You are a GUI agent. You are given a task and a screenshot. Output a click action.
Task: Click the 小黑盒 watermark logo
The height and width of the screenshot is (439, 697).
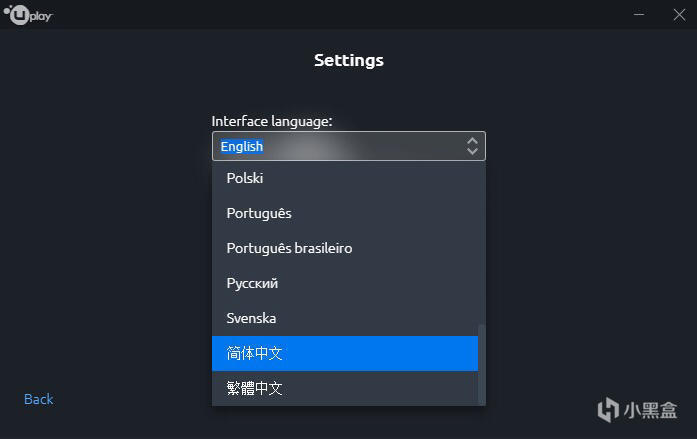click(x=636, y=409)
